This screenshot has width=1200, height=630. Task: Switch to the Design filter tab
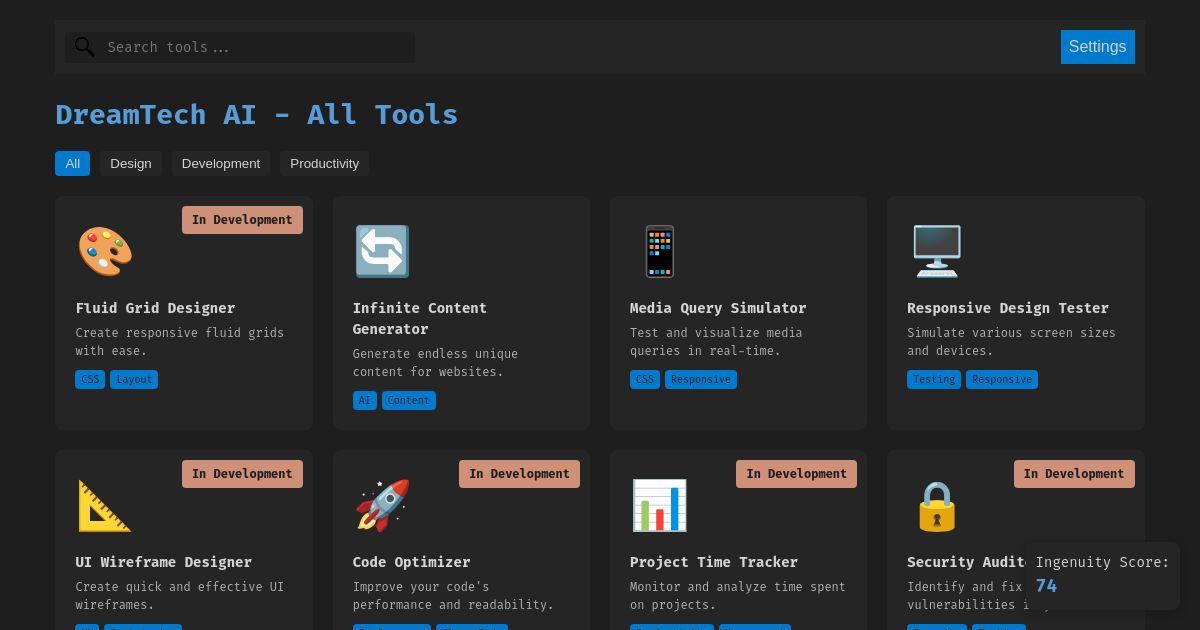pyautogui.click(x=130, y=163)
